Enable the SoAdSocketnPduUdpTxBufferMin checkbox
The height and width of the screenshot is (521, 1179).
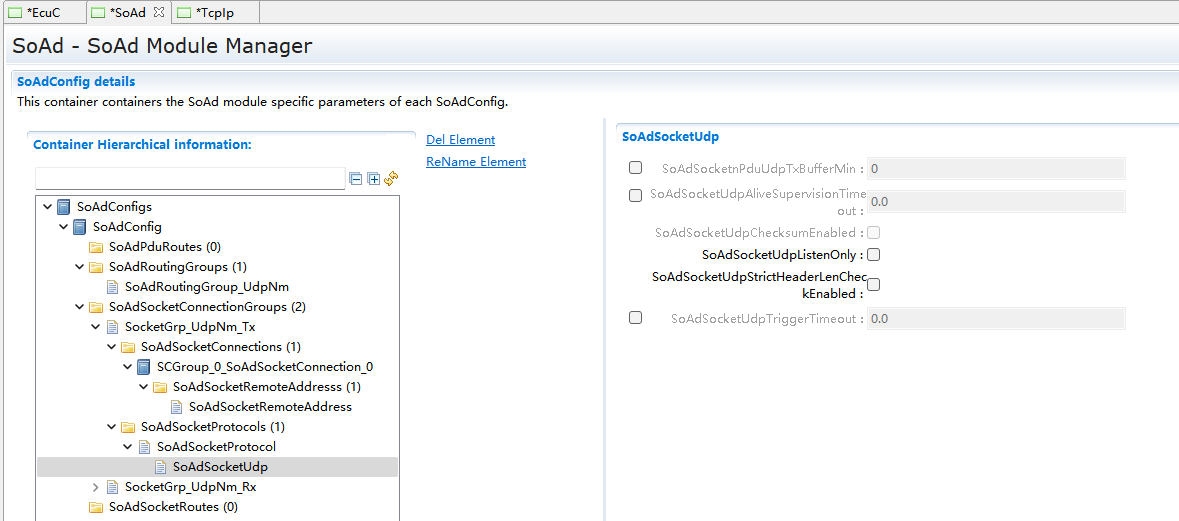(635, 168)
